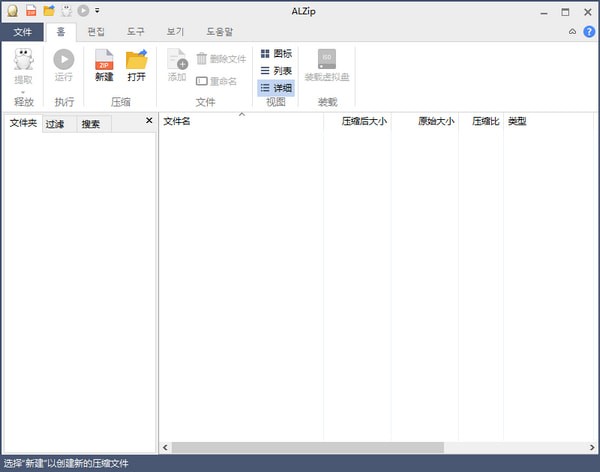Select the 详细 details view mode
The height and width of the screenshot is (472, 600).
[x=276, y=88]
